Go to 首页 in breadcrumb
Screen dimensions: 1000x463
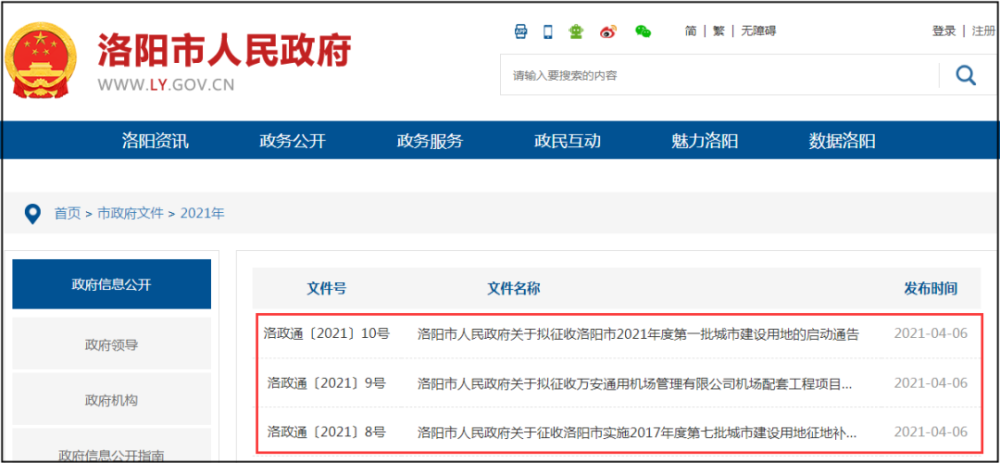point(68,214)
